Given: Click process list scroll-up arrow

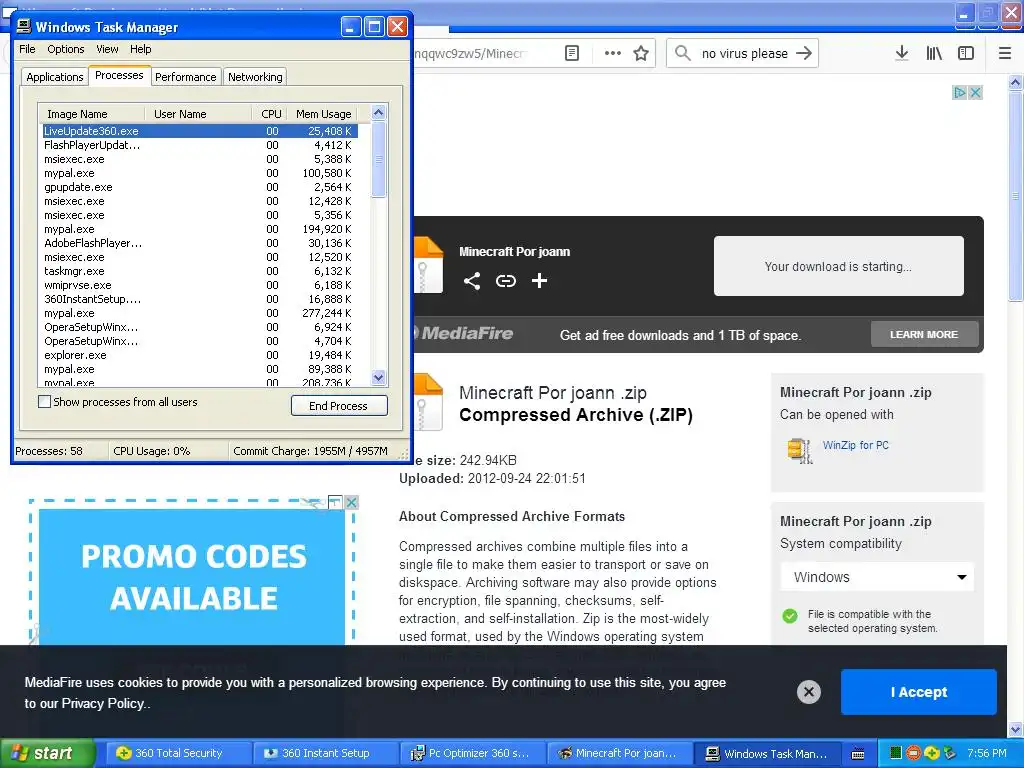Looking at the screenshot, I should pyautogui.click(x=379, y=113).
